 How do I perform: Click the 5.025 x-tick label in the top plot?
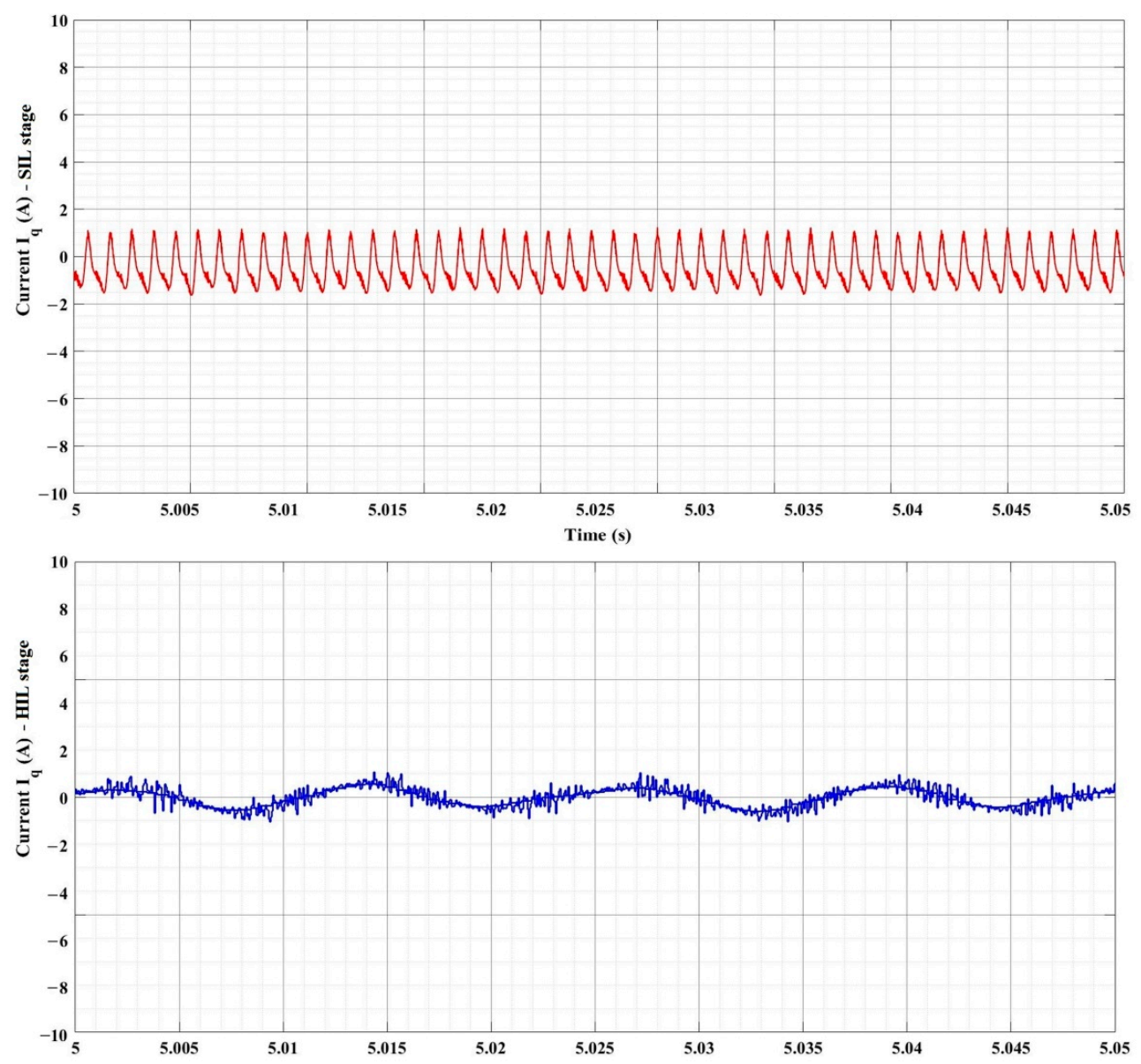point(600,510)
